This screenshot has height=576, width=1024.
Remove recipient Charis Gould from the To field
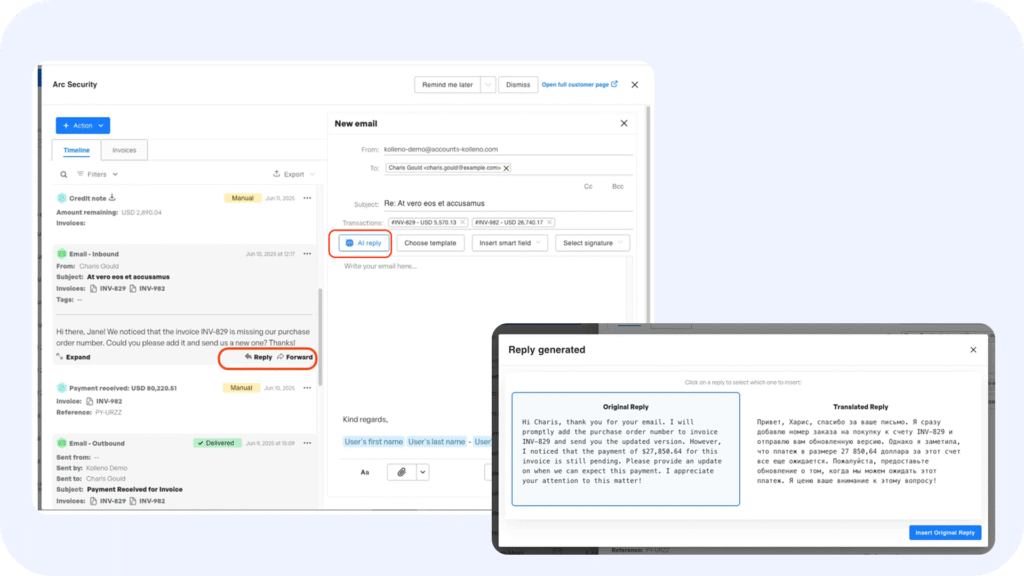[x=506, y=168]
